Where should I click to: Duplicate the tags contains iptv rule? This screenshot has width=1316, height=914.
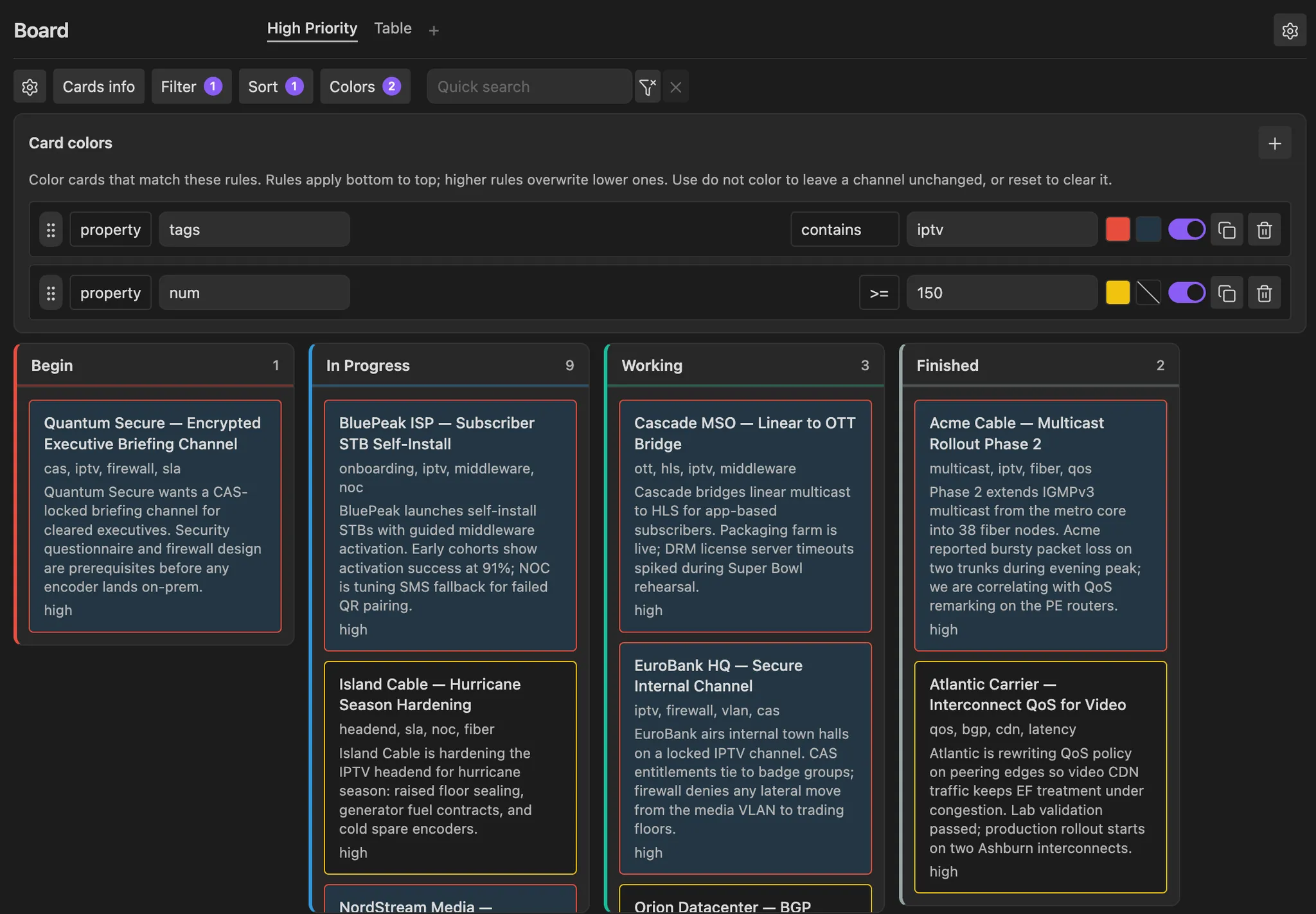click(1227, 229)
